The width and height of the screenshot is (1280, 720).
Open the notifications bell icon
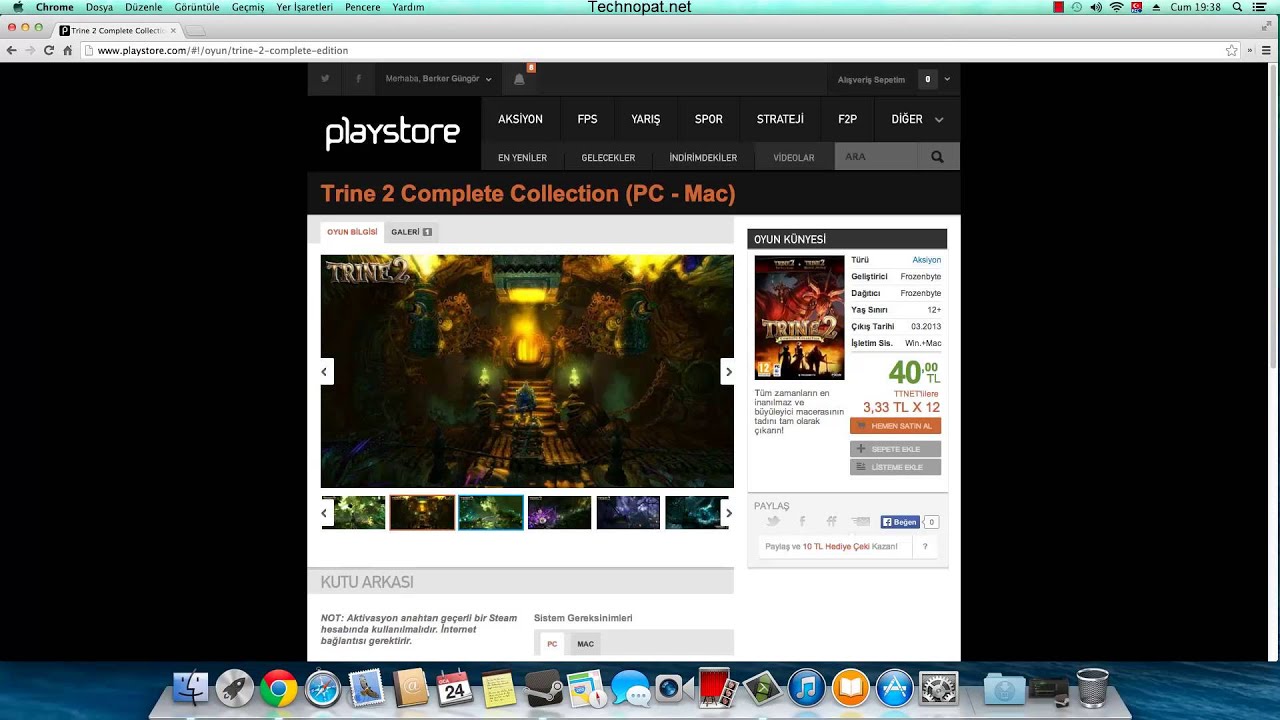519,79
